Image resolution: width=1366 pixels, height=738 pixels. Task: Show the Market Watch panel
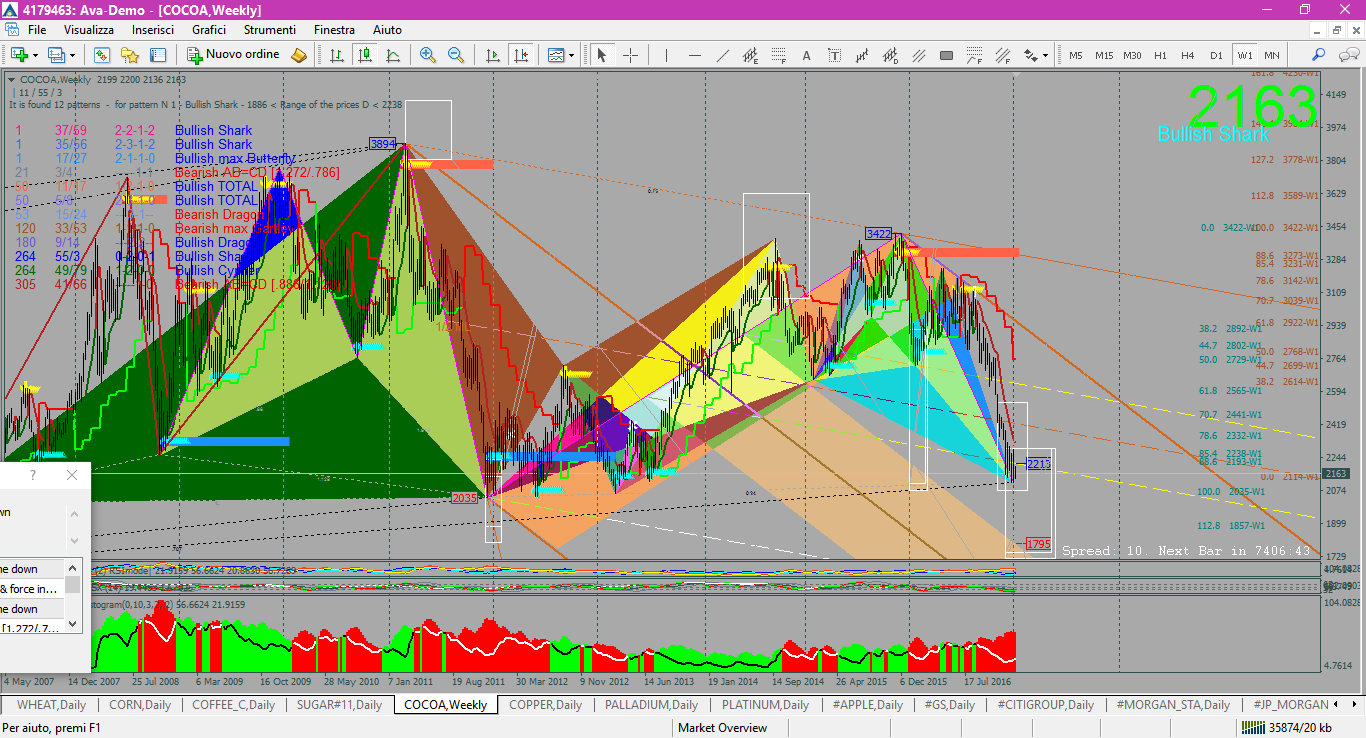(x=101, y=55)
